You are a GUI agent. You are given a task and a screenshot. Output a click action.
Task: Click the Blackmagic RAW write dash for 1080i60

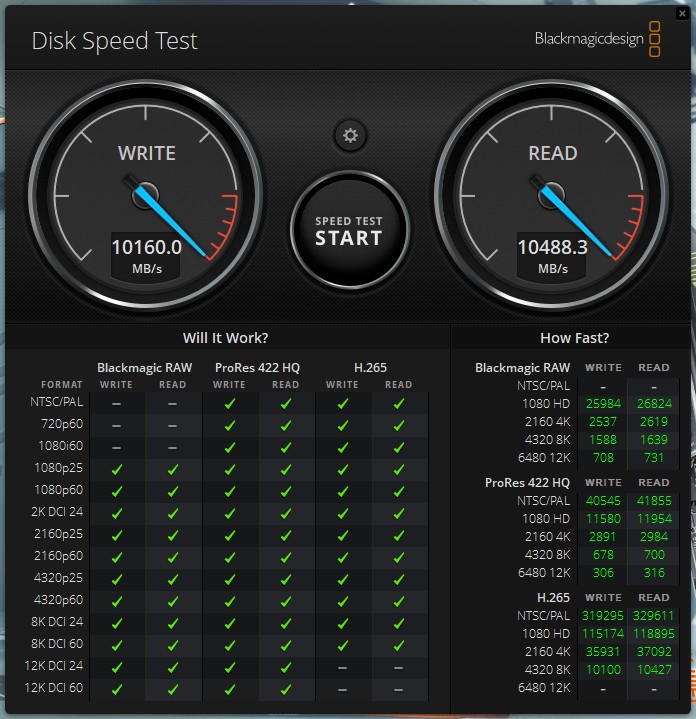[x=117, y=447]
